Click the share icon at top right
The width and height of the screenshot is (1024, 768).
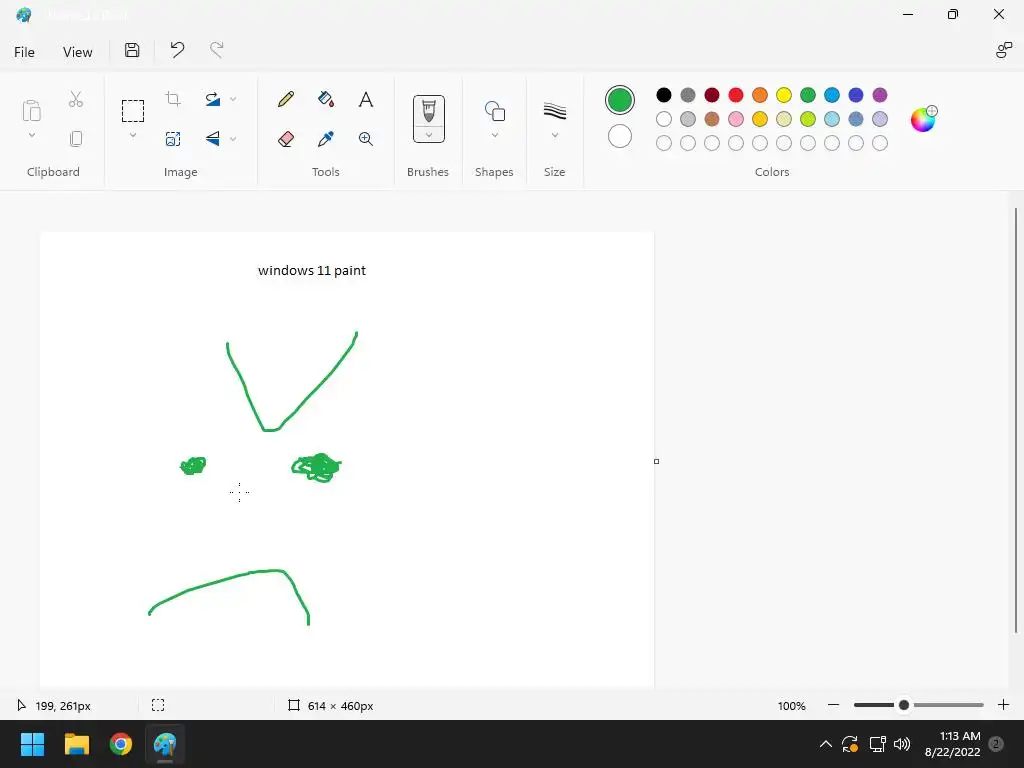(1003, 50)
